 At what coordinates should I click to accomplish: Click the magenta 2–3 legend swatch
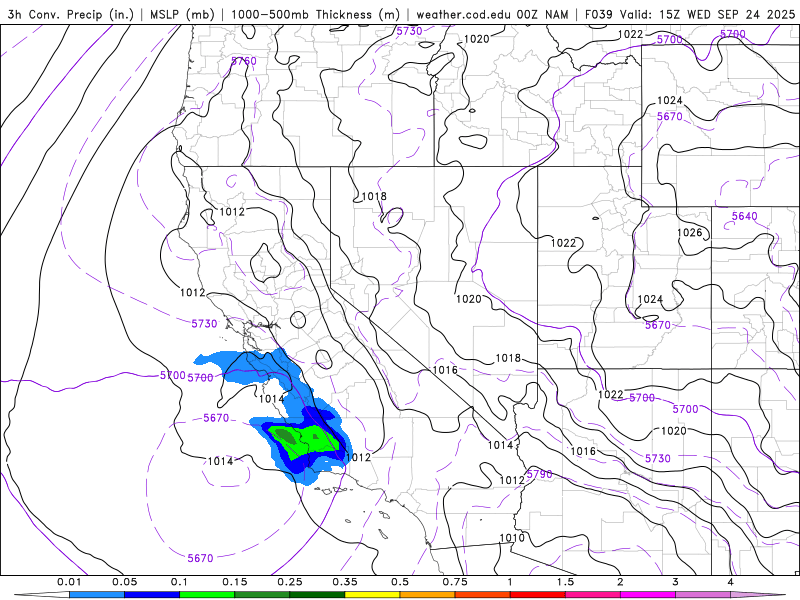point(648,595)
